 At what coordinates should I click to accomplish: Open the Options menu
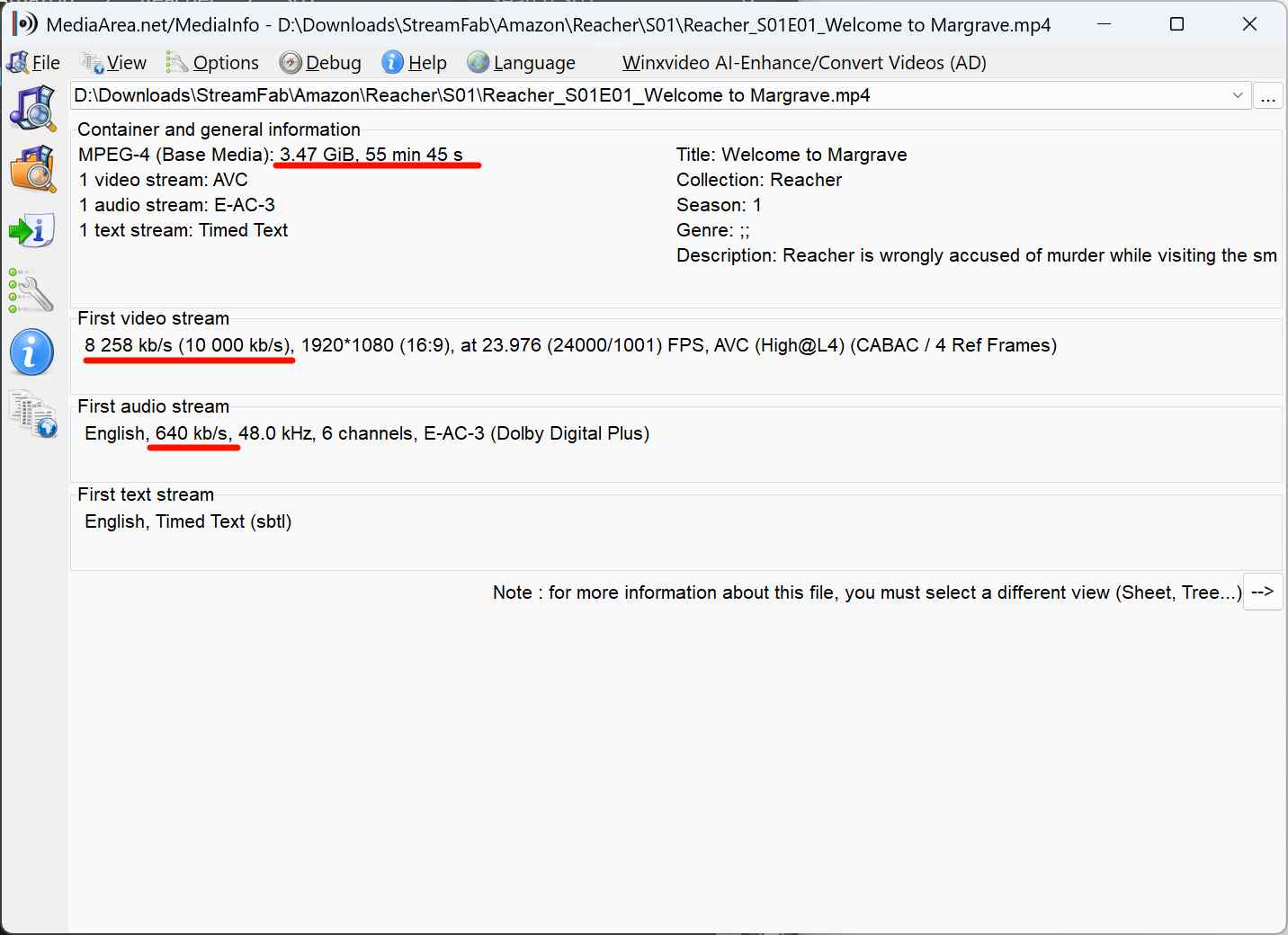[x=213, y=63]
